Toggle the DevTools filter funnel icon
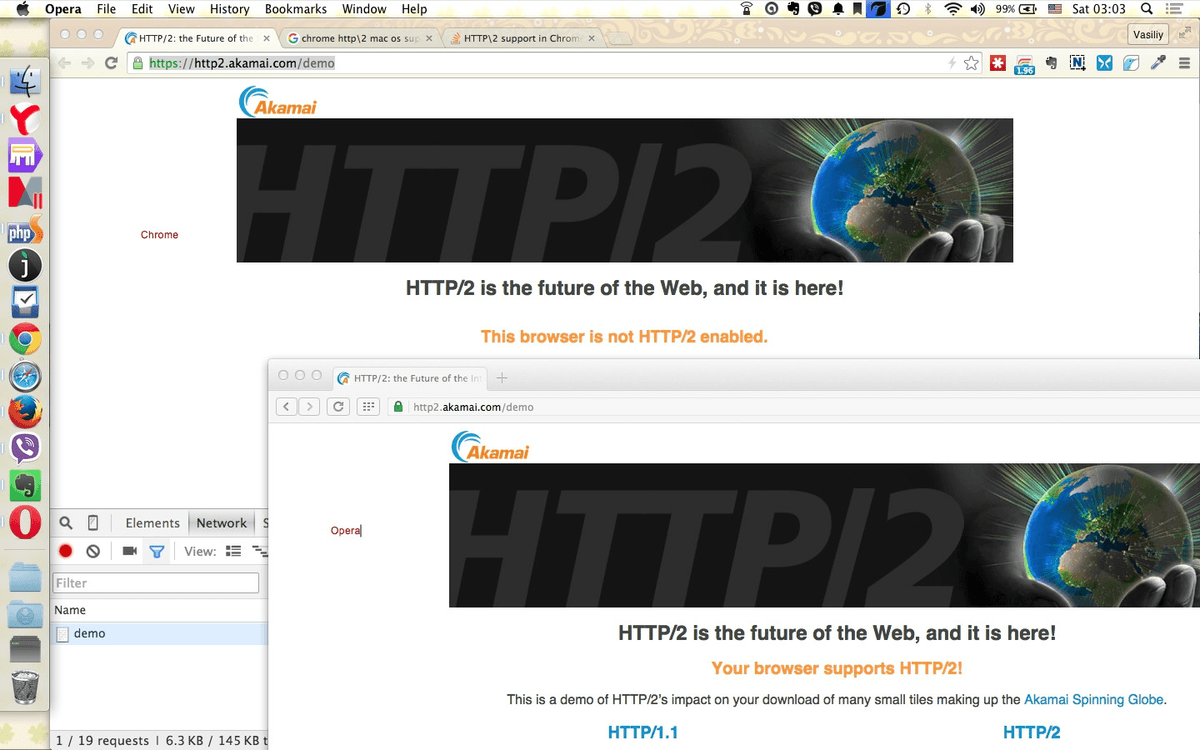1200x750 pixels. tap(156, 551)
